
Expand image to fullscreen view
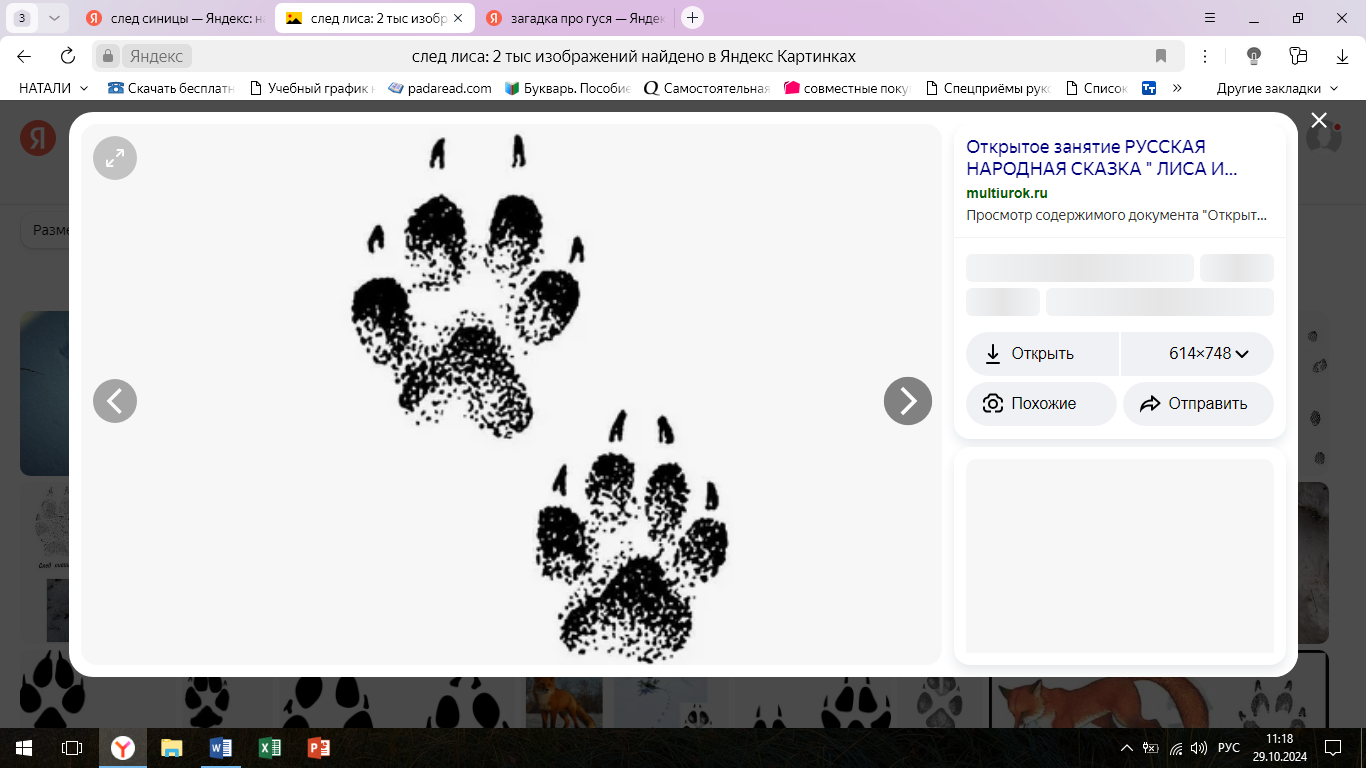point(115,158)
